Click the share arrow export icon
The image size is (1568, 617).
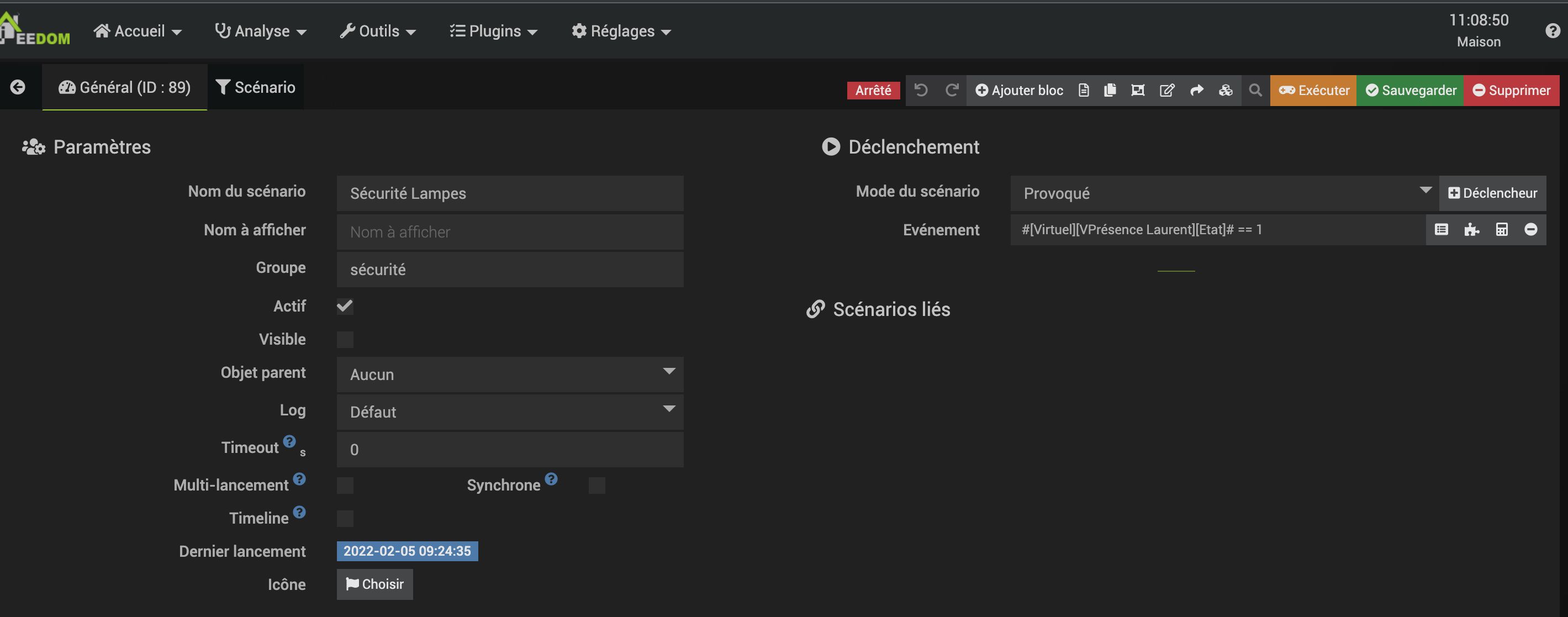point(1197,90)
